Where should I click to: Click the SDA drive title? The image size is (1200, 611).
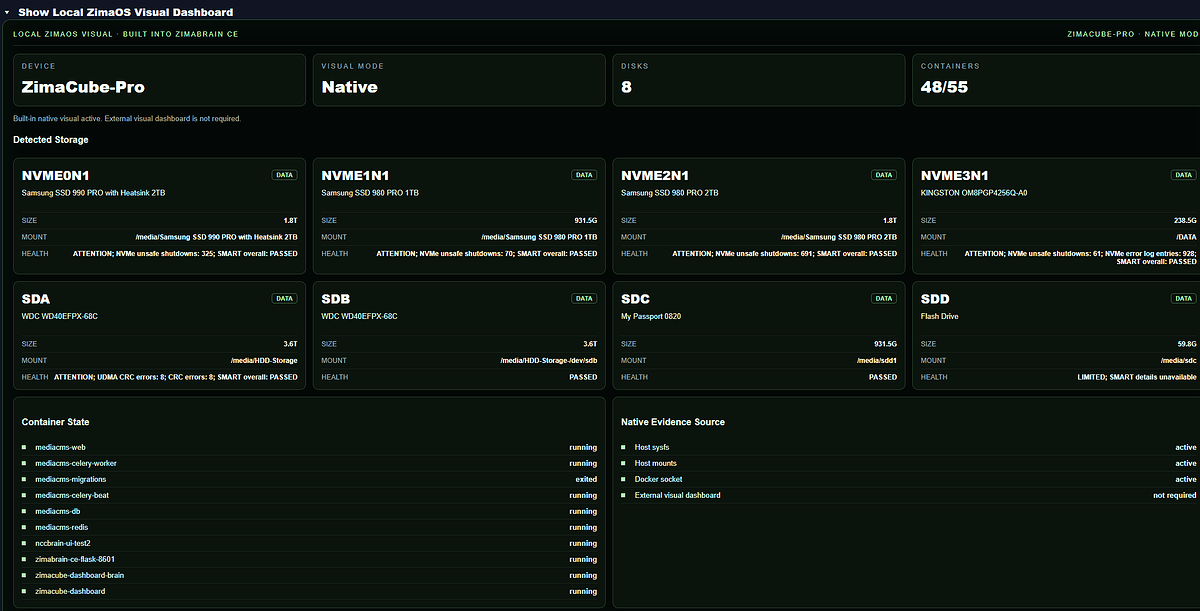(x=36, y=299)
